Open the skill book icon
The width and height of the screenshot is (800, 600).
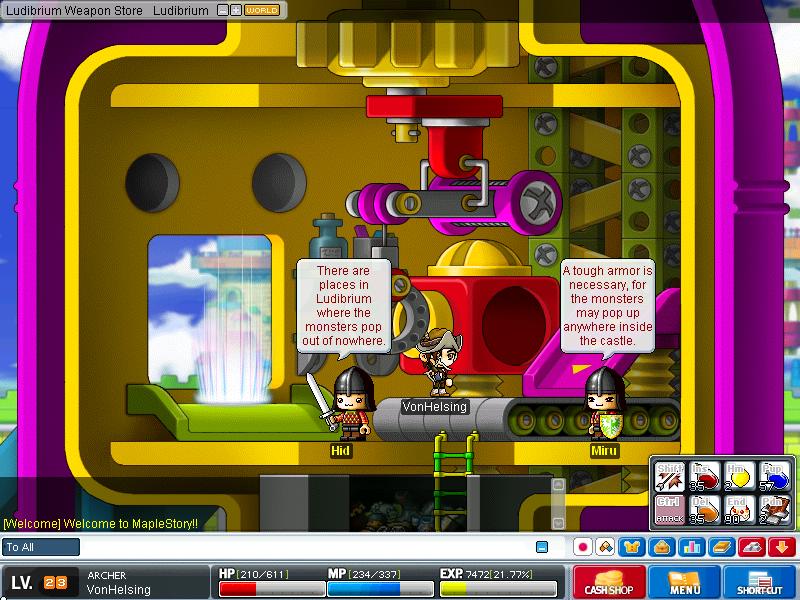(721, 547)
